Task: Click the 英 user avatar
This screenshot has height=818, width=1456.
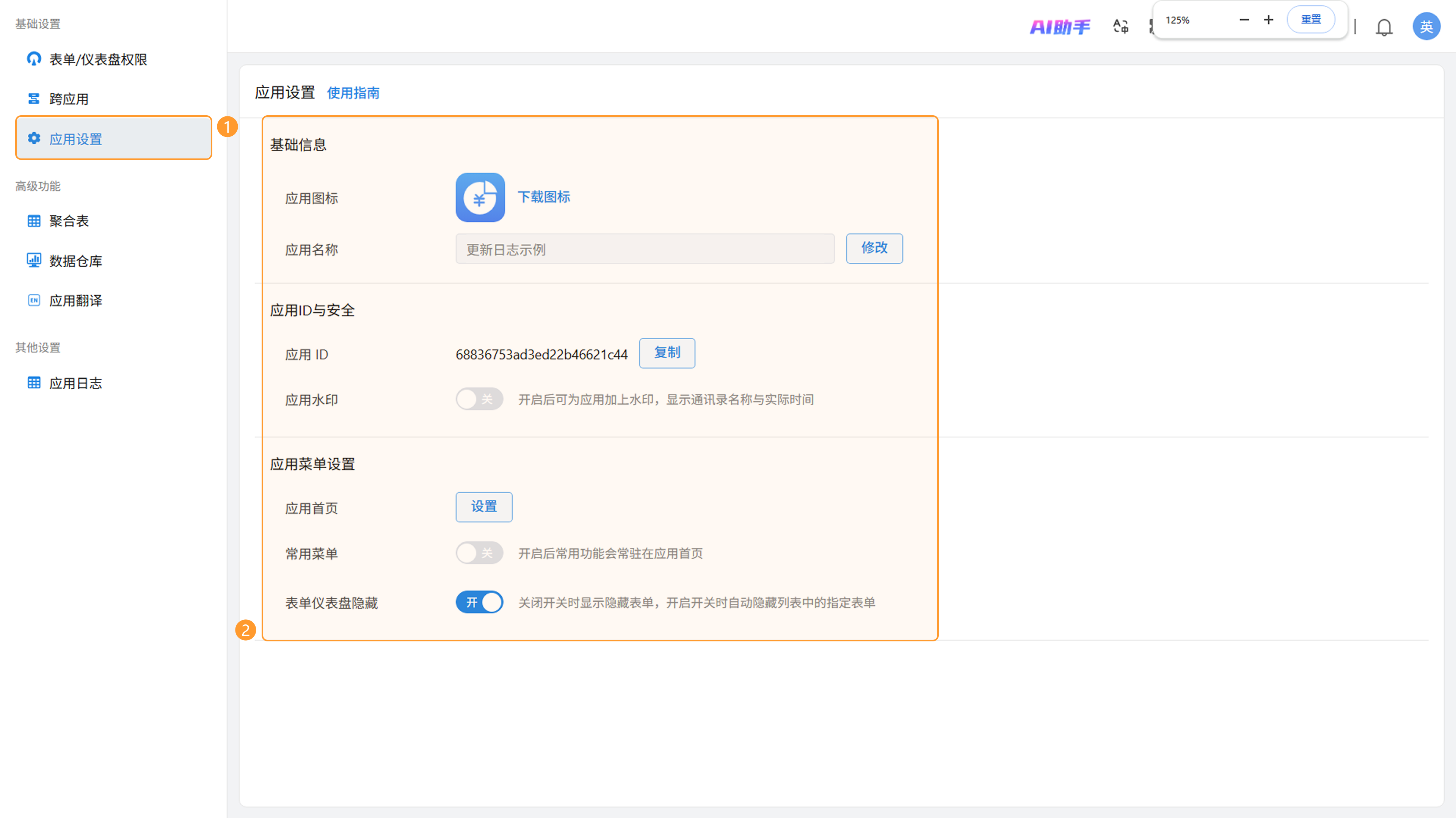Action: click(1426, 27)
